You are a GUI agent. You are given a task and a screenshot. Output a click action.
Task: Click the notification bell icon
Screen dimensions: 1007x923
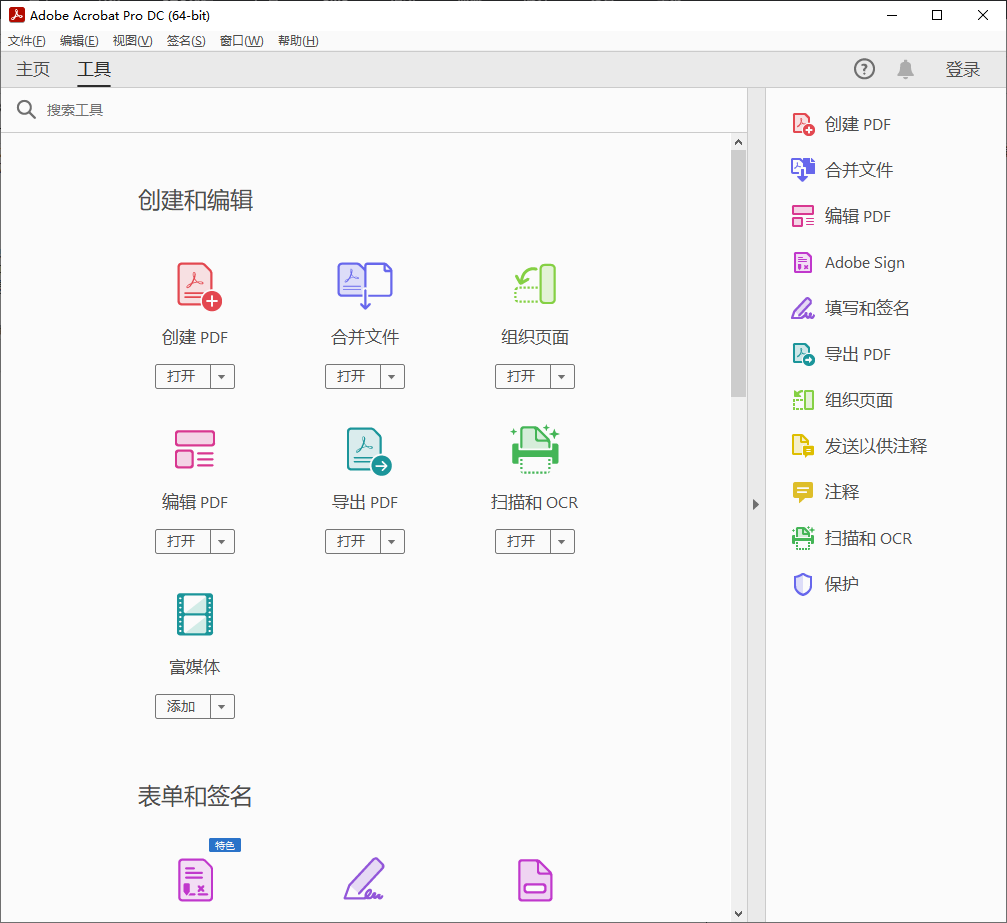pyautogui.click(x=905, y=69)
